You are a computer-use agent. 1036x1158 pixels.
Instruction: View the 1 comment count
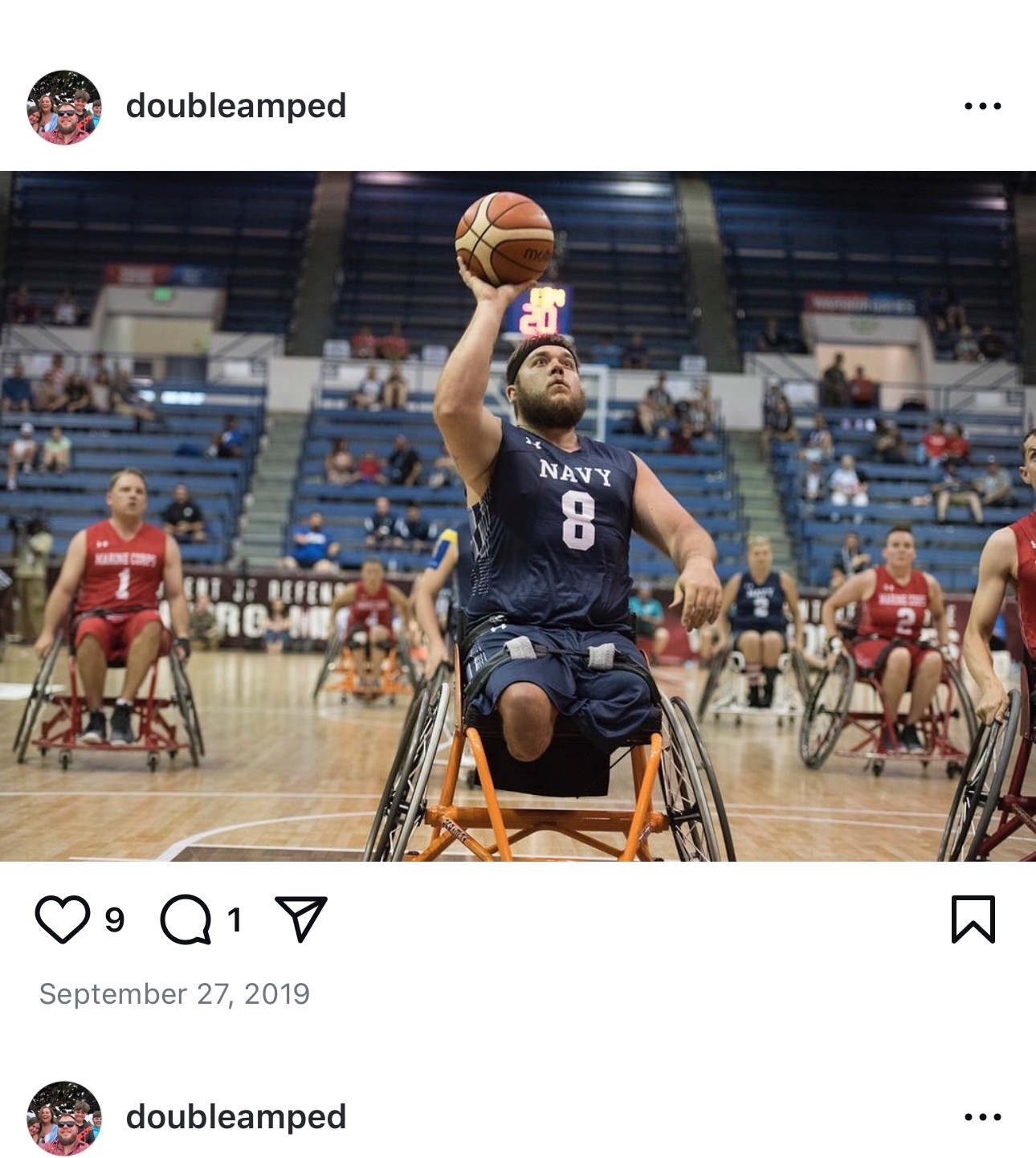234,919
